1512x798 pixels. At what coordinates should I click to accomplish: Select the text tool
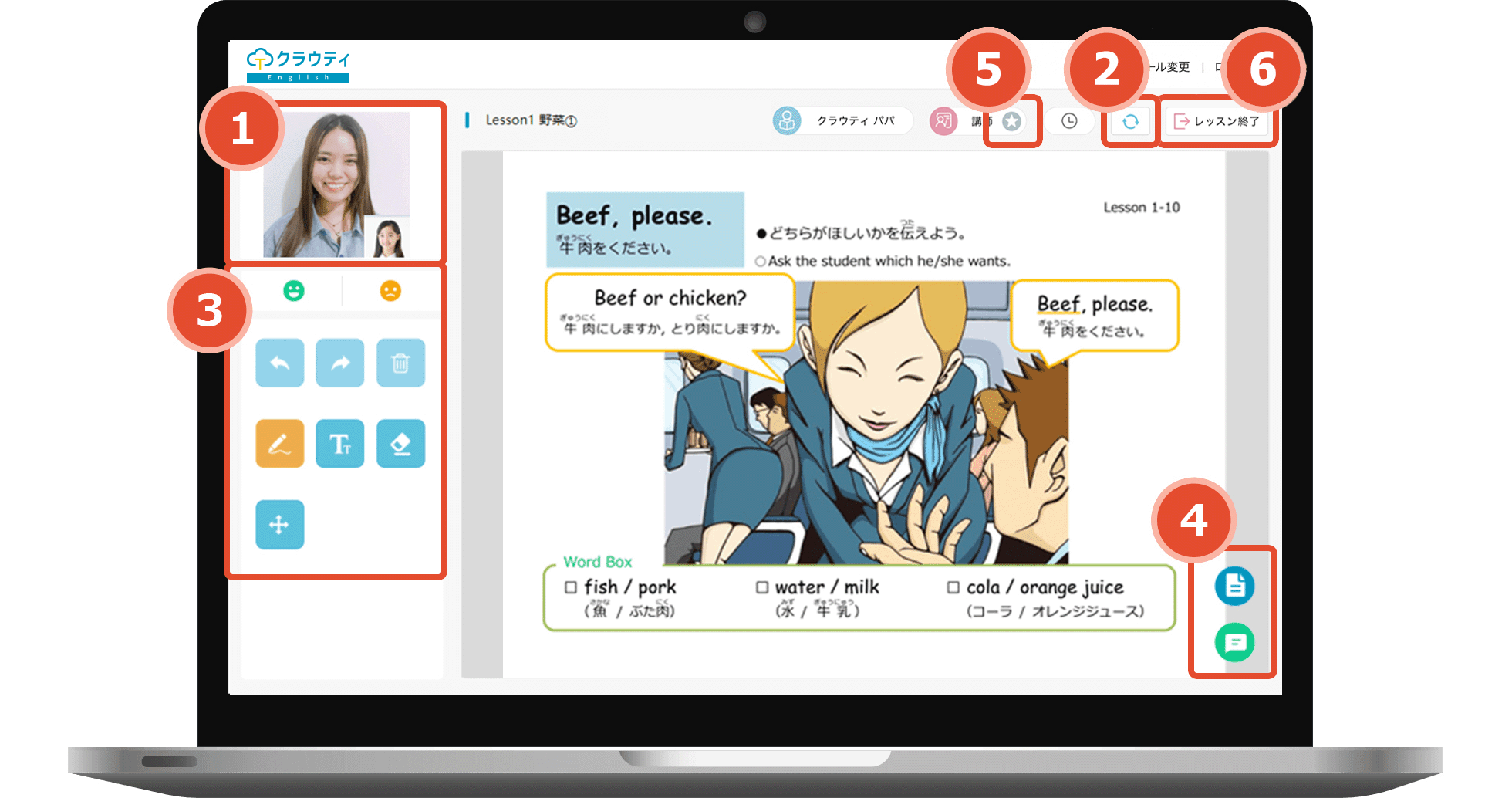pyautogui.click(x=339, y=444)
